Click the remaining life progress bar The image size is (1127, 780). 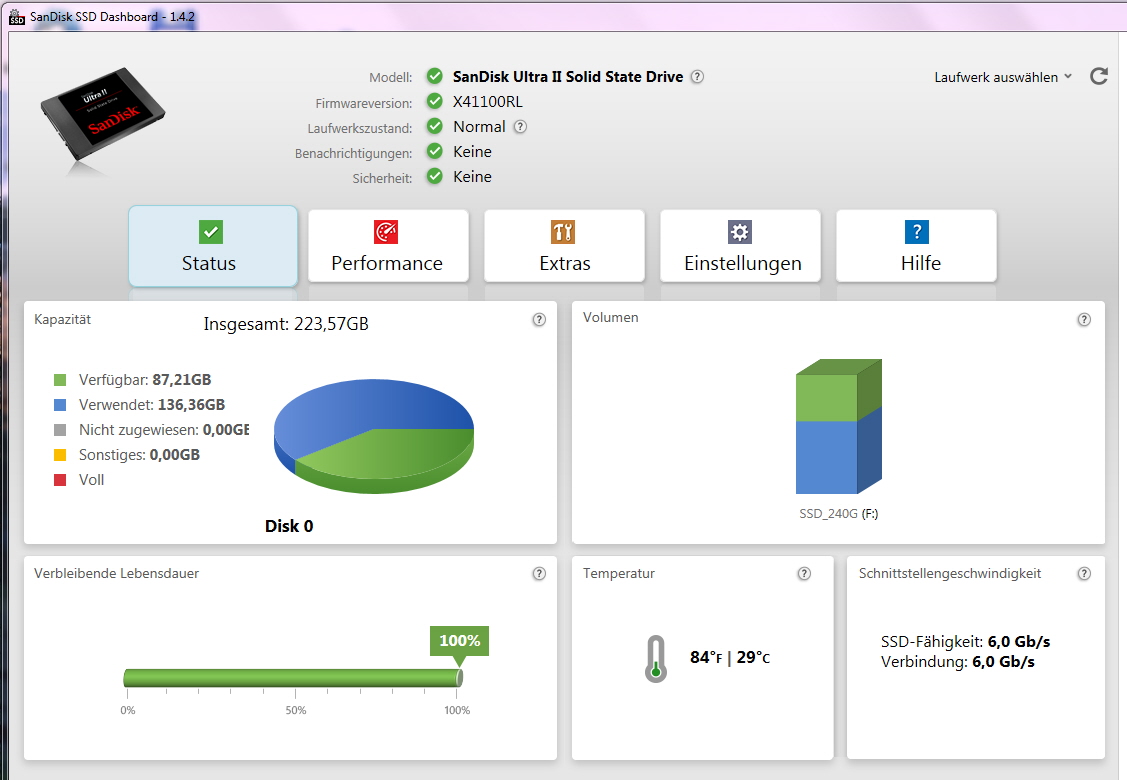pos(293,677)
